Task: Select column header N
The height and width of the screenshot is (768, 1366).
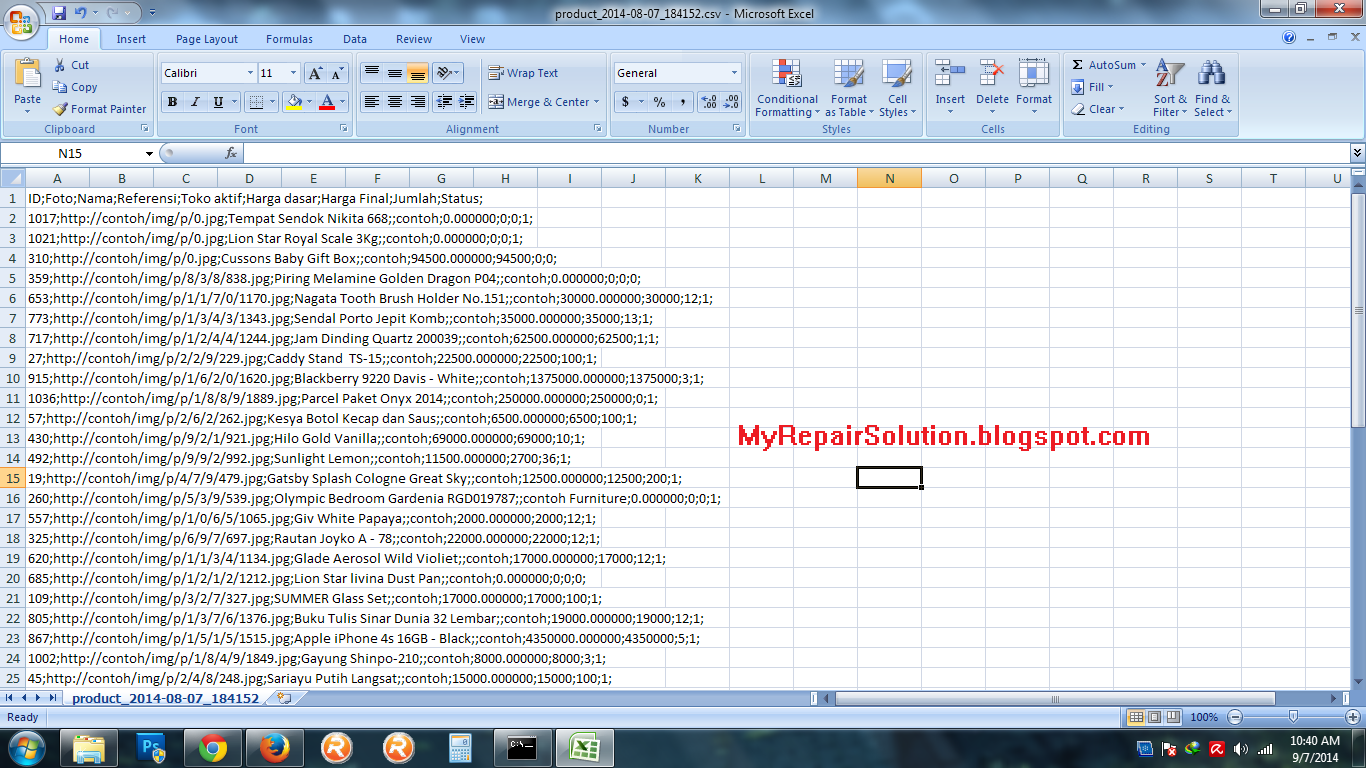Action: 889,178
